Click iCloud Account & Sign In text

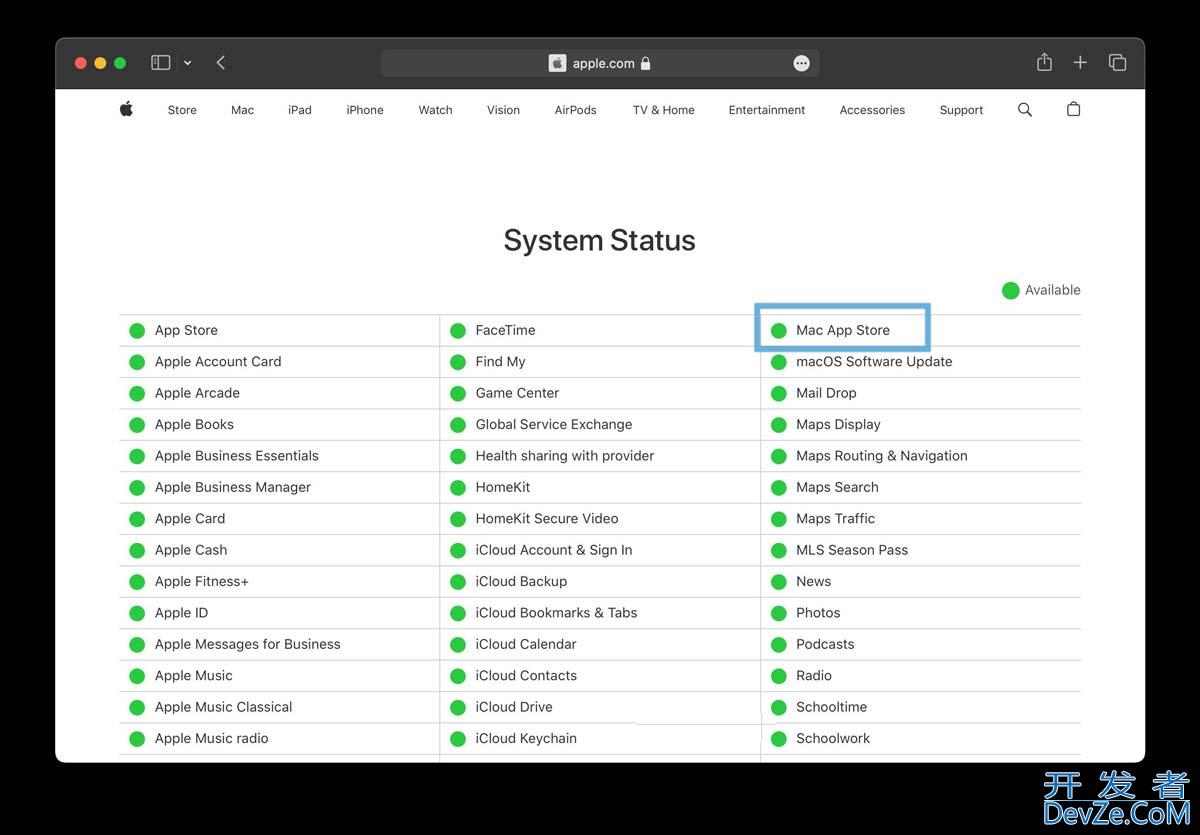554,550
